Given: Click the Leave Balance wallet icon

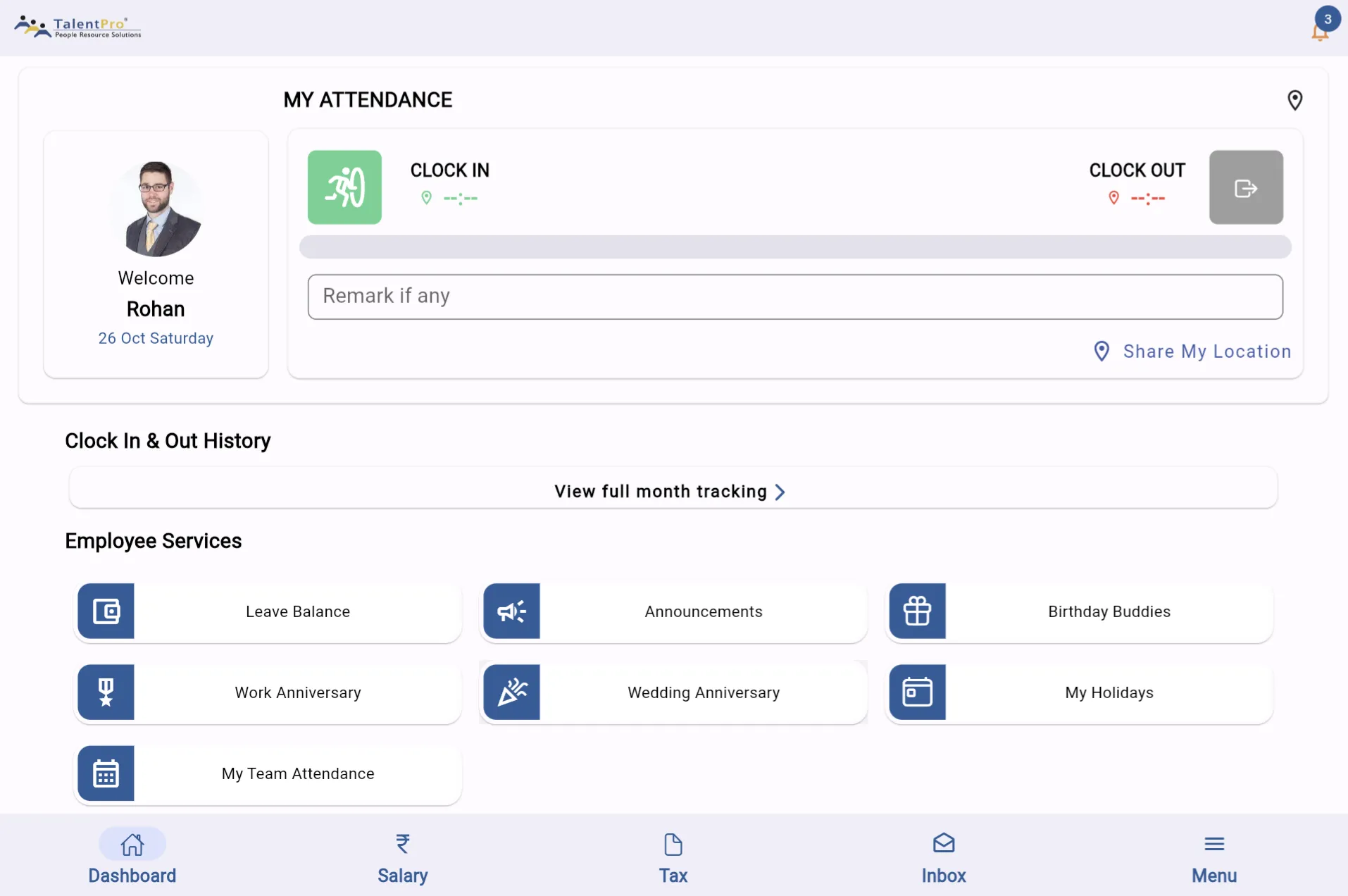Looking at the screenshot, I should tap(106, 611).
